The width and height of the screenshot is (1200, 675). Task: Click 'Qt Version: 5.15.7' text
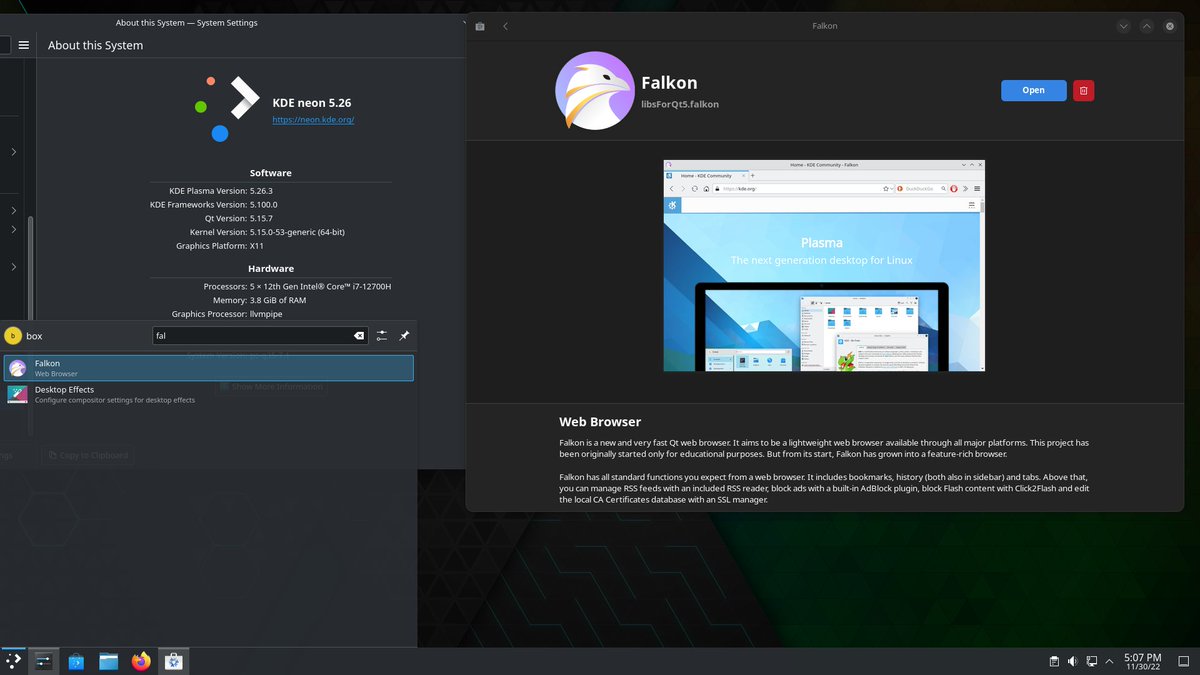pyautogui.click(x=238, y=218)
